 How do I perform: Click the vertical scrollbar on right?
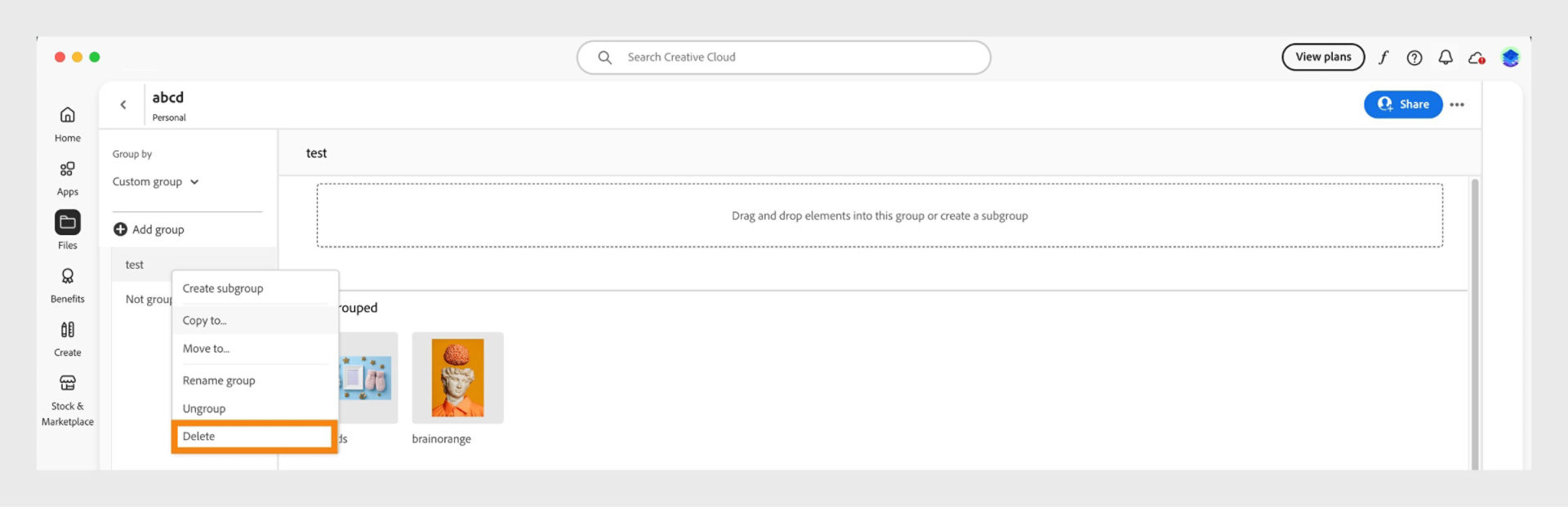(x=1475, y=323)
